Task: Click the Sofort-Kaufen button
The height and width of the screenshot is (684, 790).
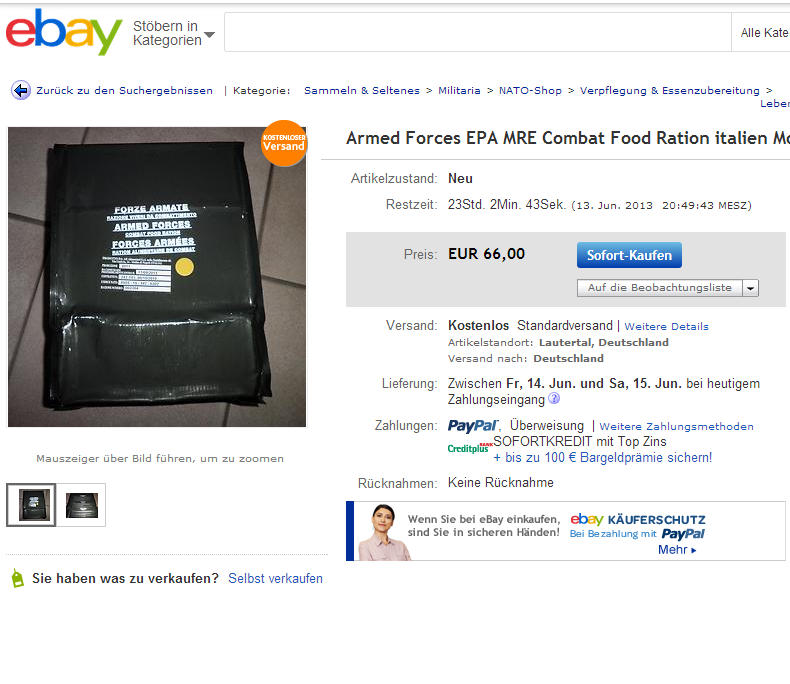Action: point(629,255)
